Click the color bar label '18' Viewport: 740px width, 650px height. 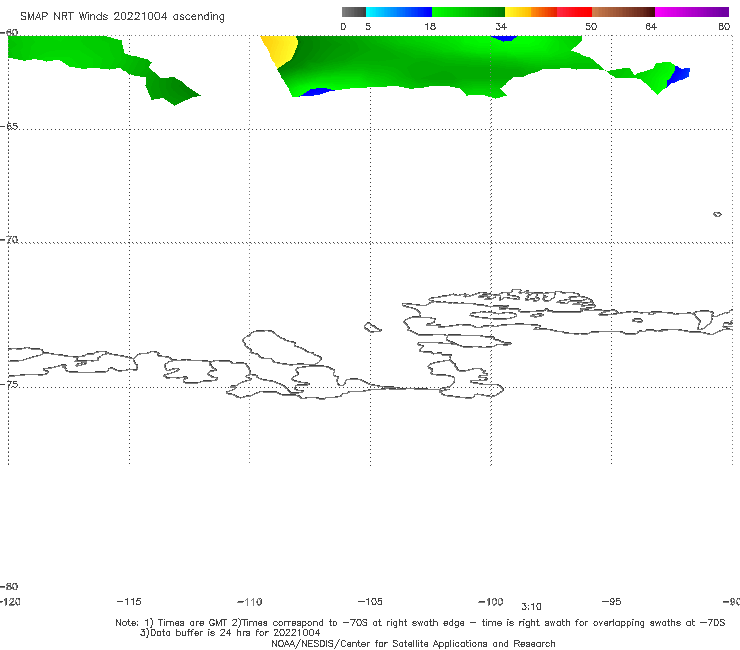(430, 26)
